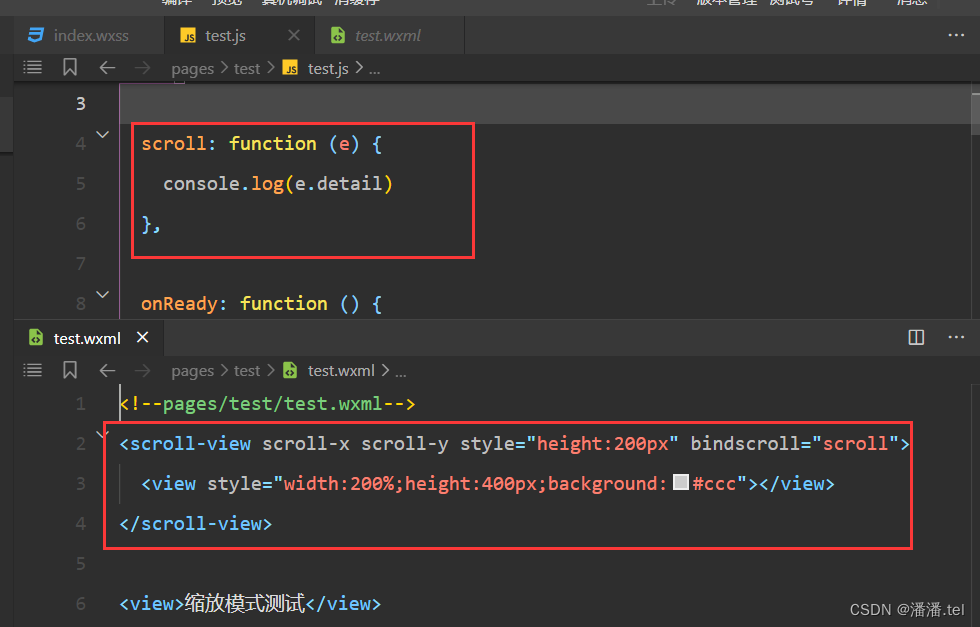Go back using arrow in test.js toolbar
The height and width of the screenshot is (627, 980).
click(x=108, y=68)
